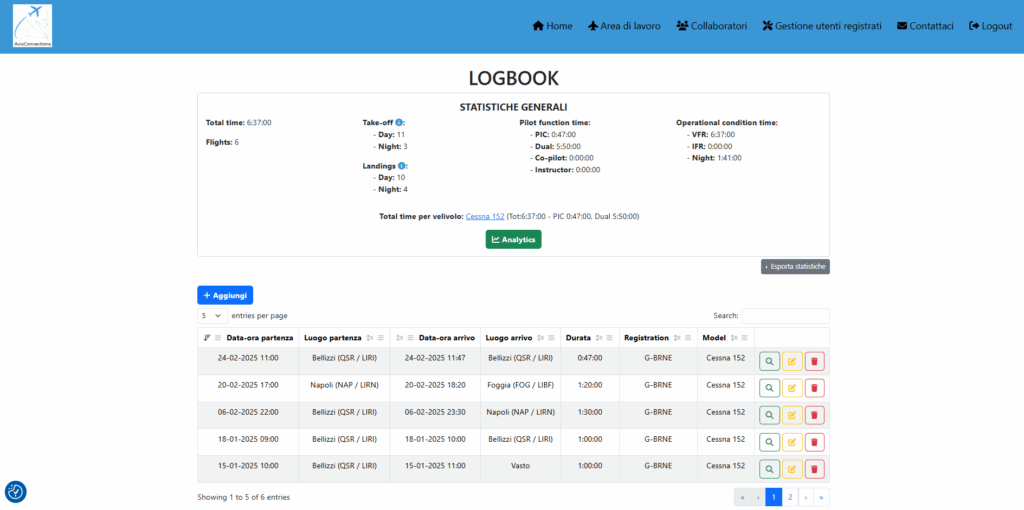Click the green Analytics button

coord(513,240)
